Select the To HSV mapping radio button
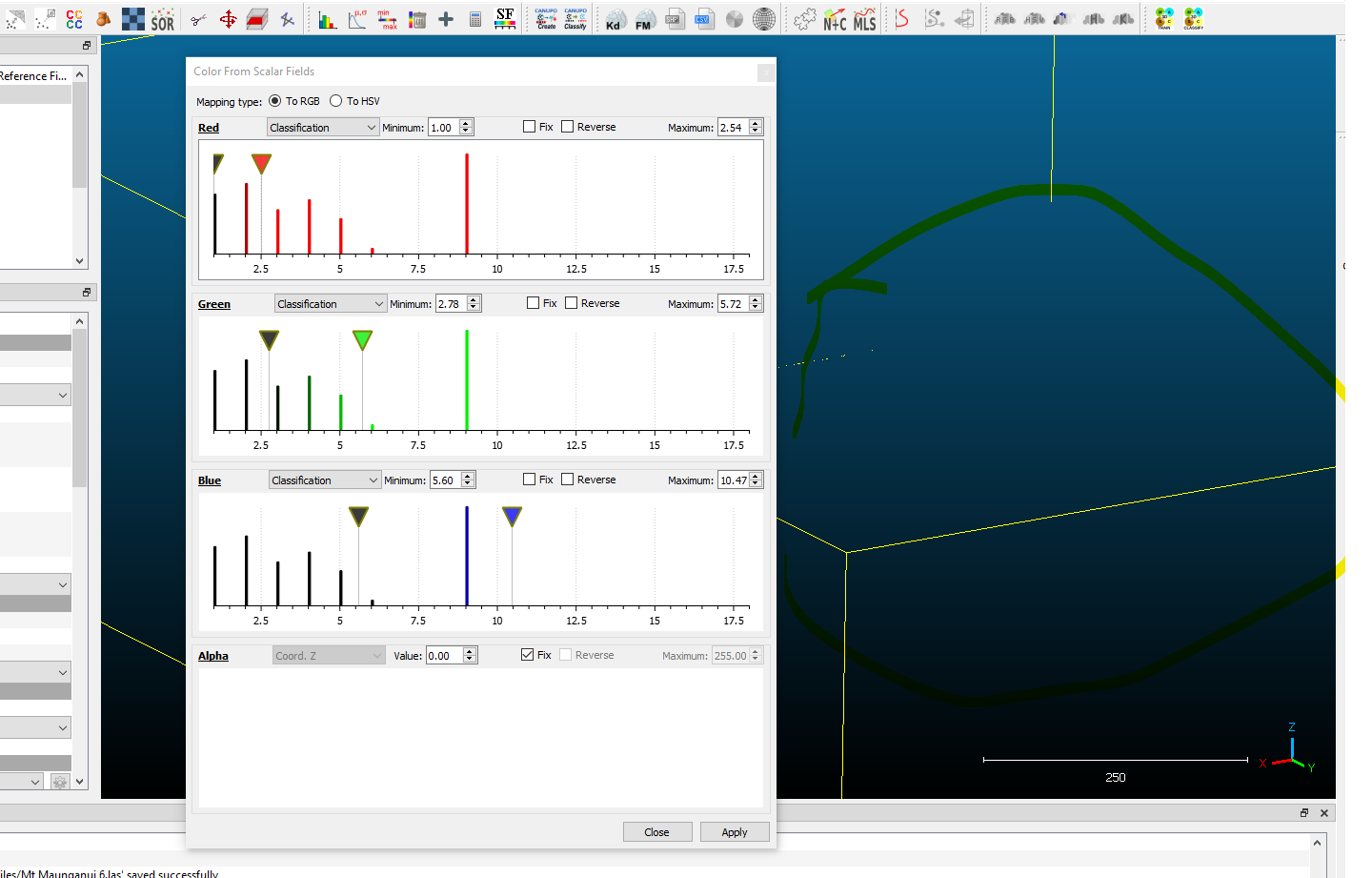 click(335, 100)
